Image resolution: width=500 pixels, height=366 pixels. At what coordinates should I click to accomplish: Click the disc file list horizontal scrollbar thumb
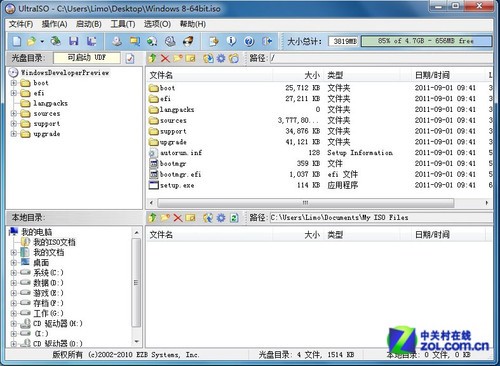[x=305, y=203]
